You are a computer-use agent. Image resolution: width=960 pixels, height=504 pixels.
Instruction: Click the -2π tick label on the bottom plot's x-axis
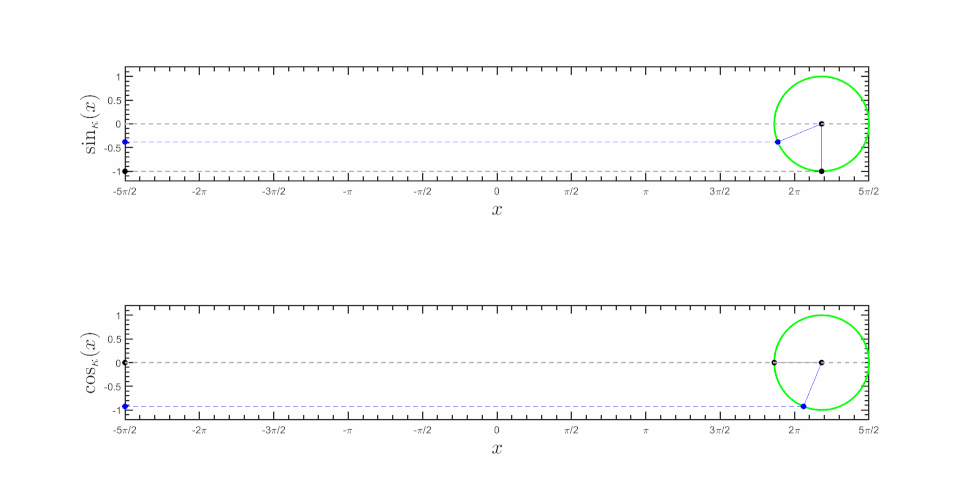point(199,427)
